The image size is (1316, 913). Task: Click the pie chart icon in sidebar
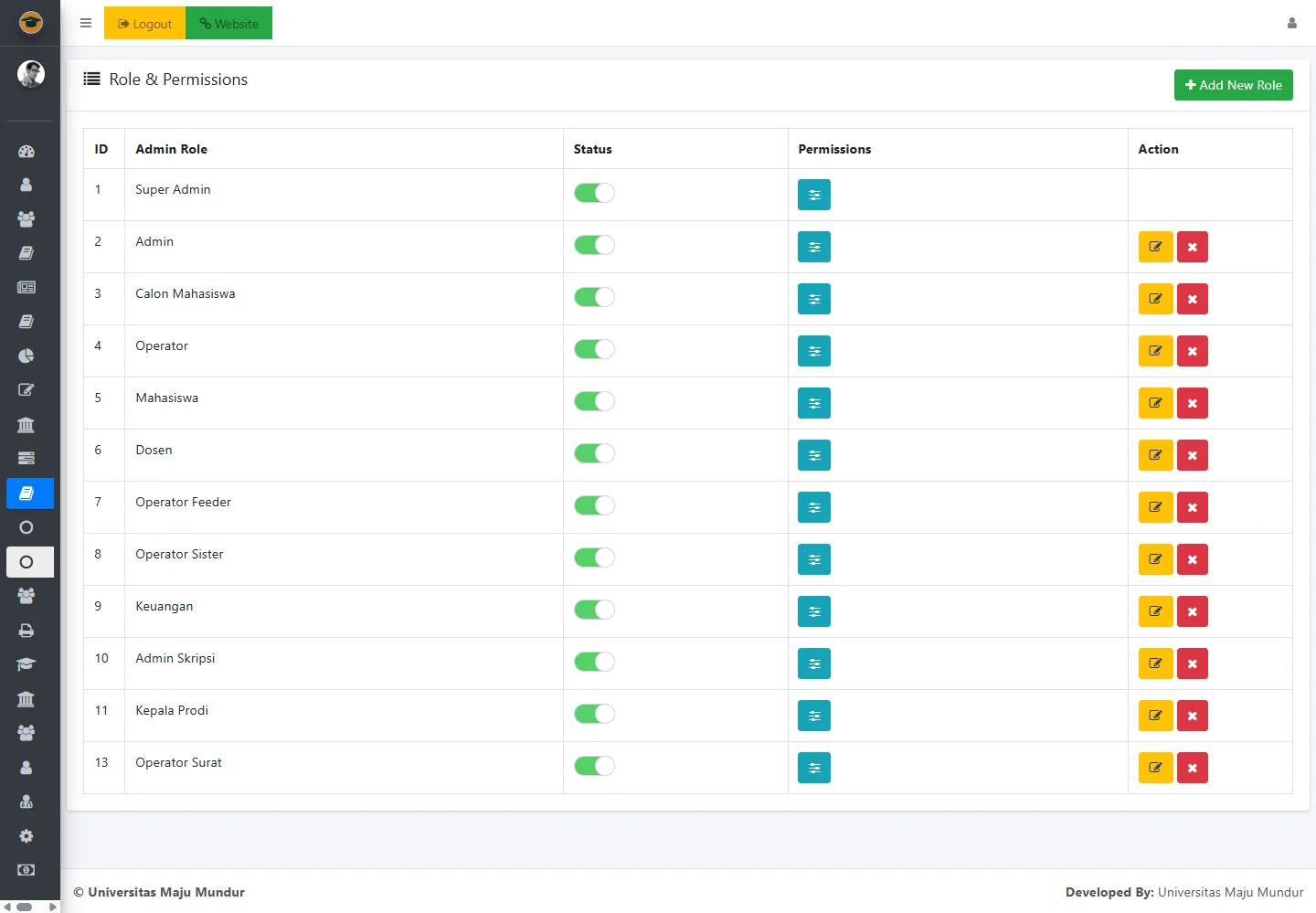click(27, 356)
